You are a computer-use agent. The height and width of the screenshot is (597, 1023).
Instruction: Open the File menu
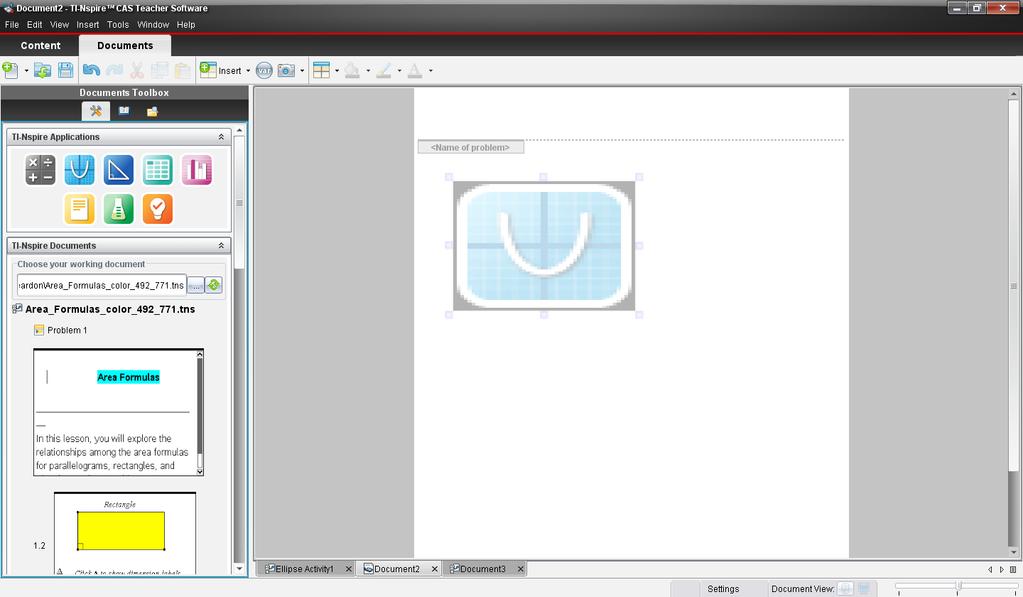pos(12,25)
